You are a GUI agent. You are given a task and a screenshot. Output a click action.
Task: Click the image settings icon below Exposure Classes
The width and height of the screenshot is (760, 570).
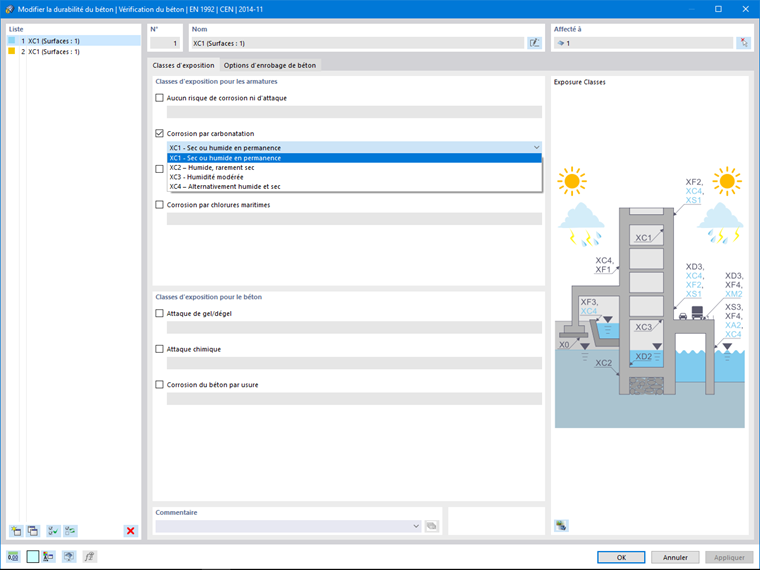tap(561, 525)
